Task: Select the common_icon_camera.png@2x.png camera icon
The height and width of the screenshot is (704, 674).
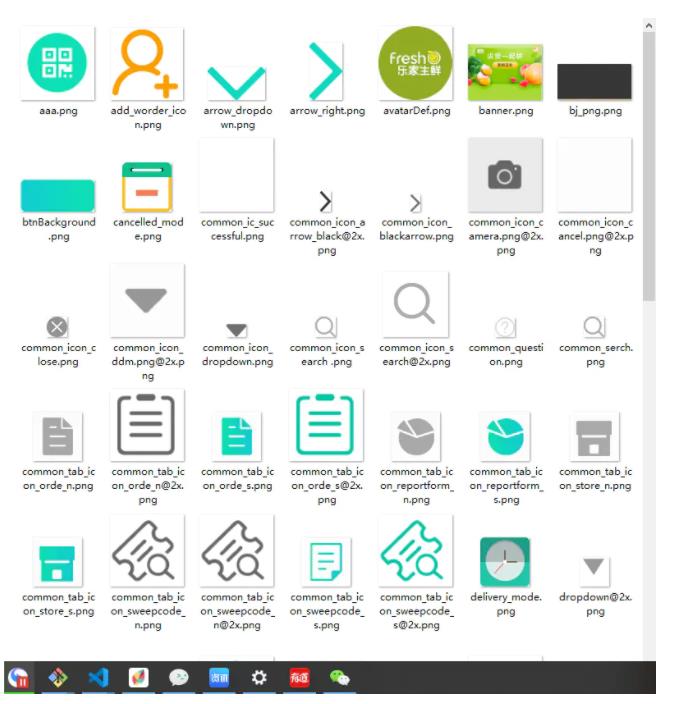Action: (505, 176)
